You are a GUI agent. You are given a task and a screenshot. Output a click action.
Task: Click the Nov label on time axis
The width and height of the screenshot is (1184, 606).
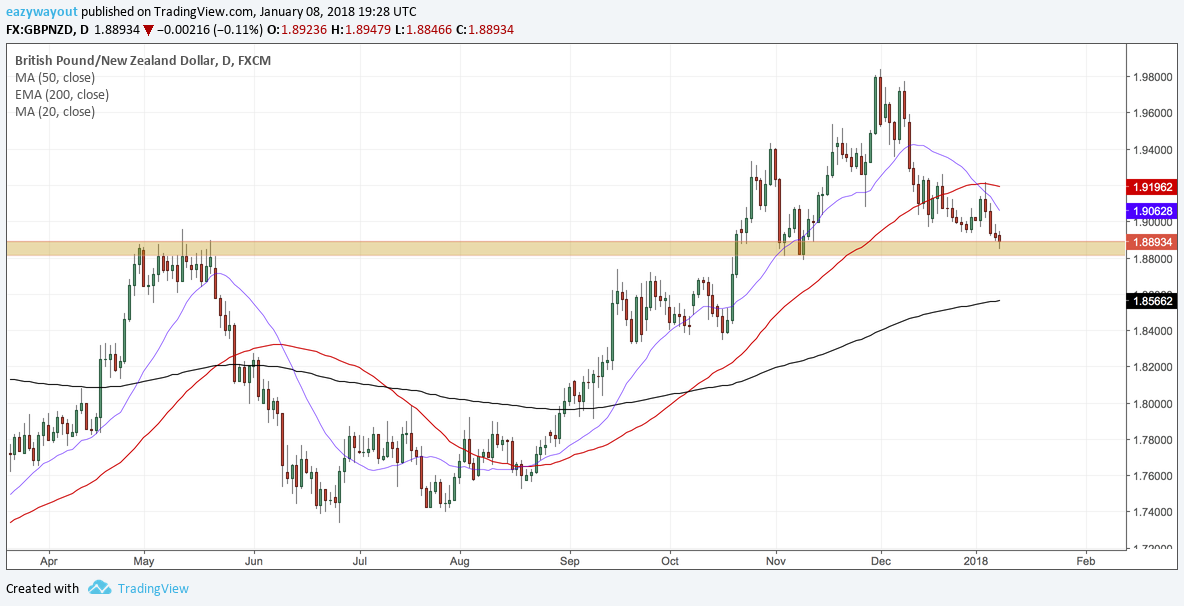[x=775, y=562]
